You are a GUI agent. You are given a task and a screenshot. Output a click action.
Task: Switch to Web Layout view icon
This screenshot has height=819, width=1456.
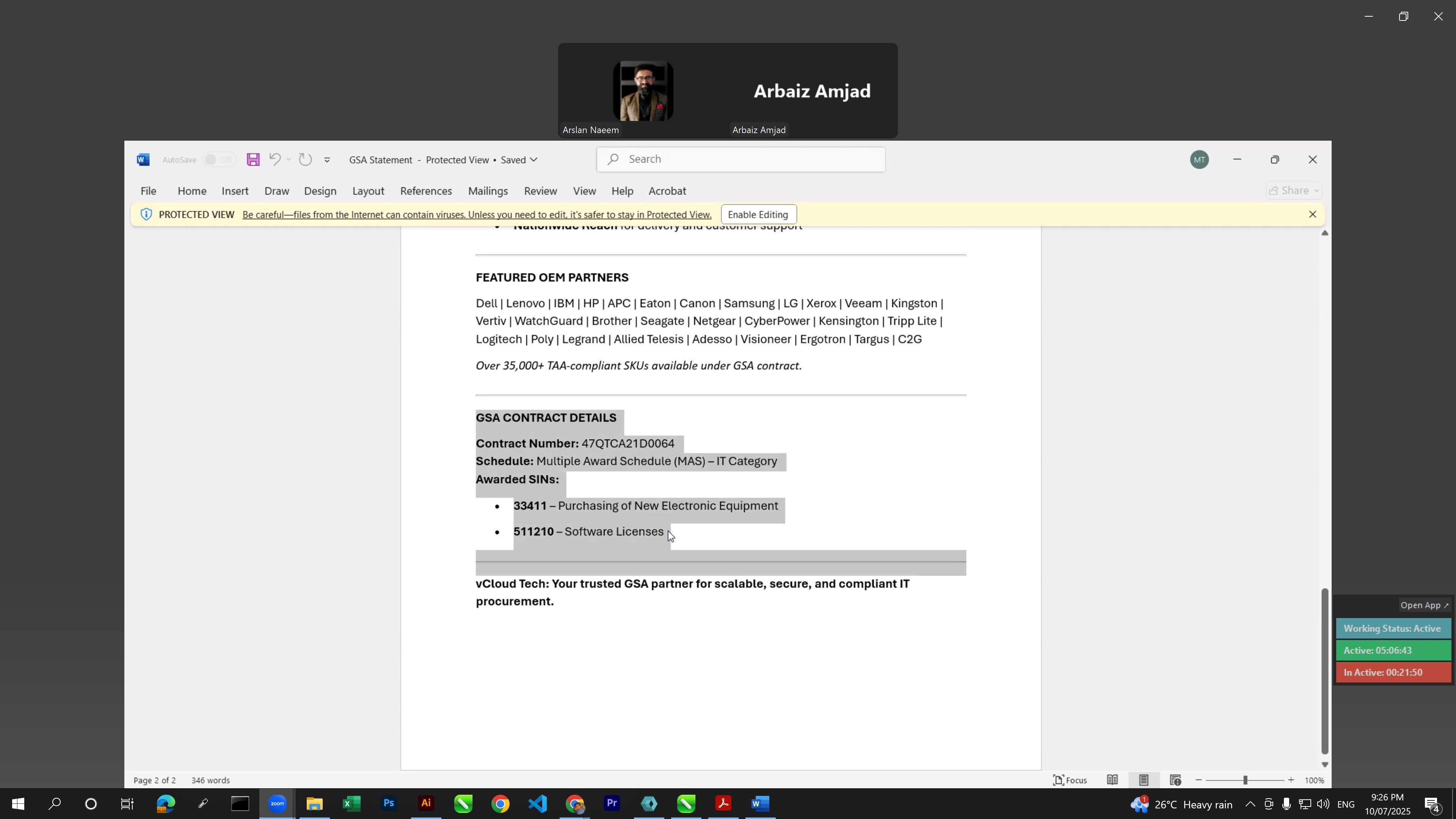[1176, 781]
